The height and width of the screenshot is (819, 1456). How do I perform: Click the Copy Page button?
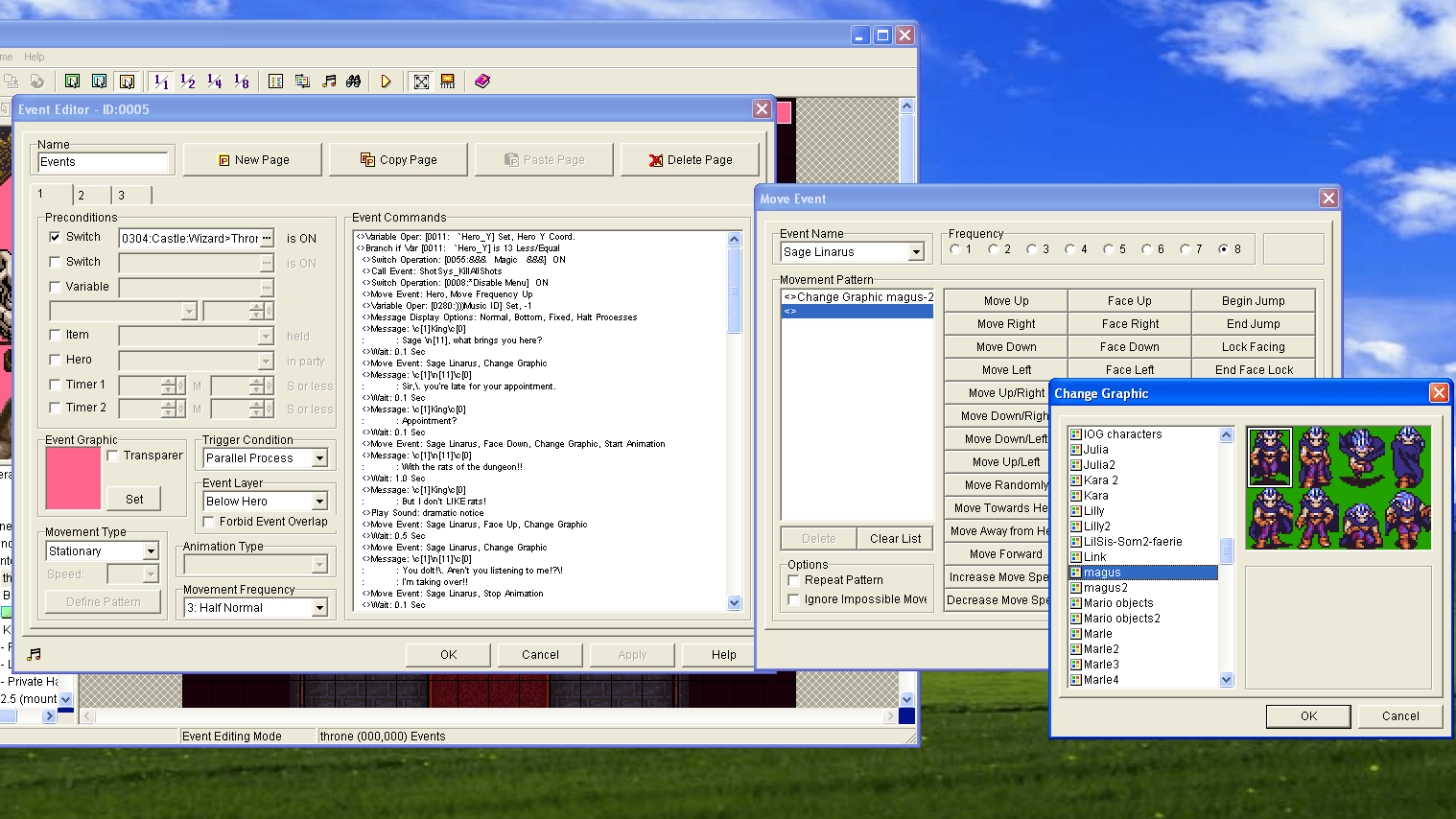(x=397, y=159)
